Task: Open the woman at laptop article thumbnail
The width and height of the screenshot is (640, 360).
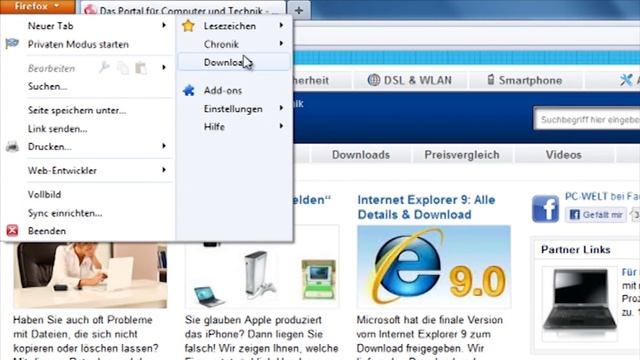Action: [90, 275]
